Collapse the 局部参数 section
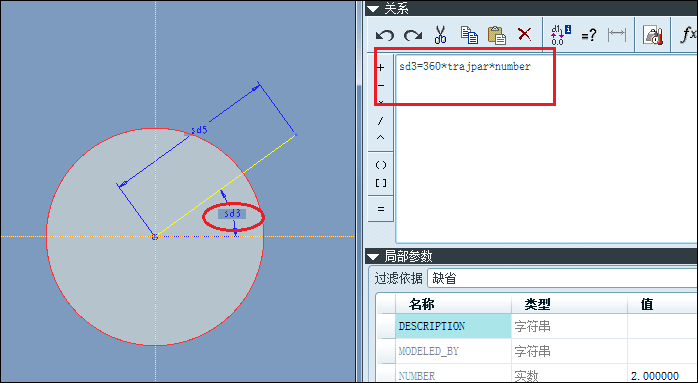The image size is (698, 383). click(373, 257)
